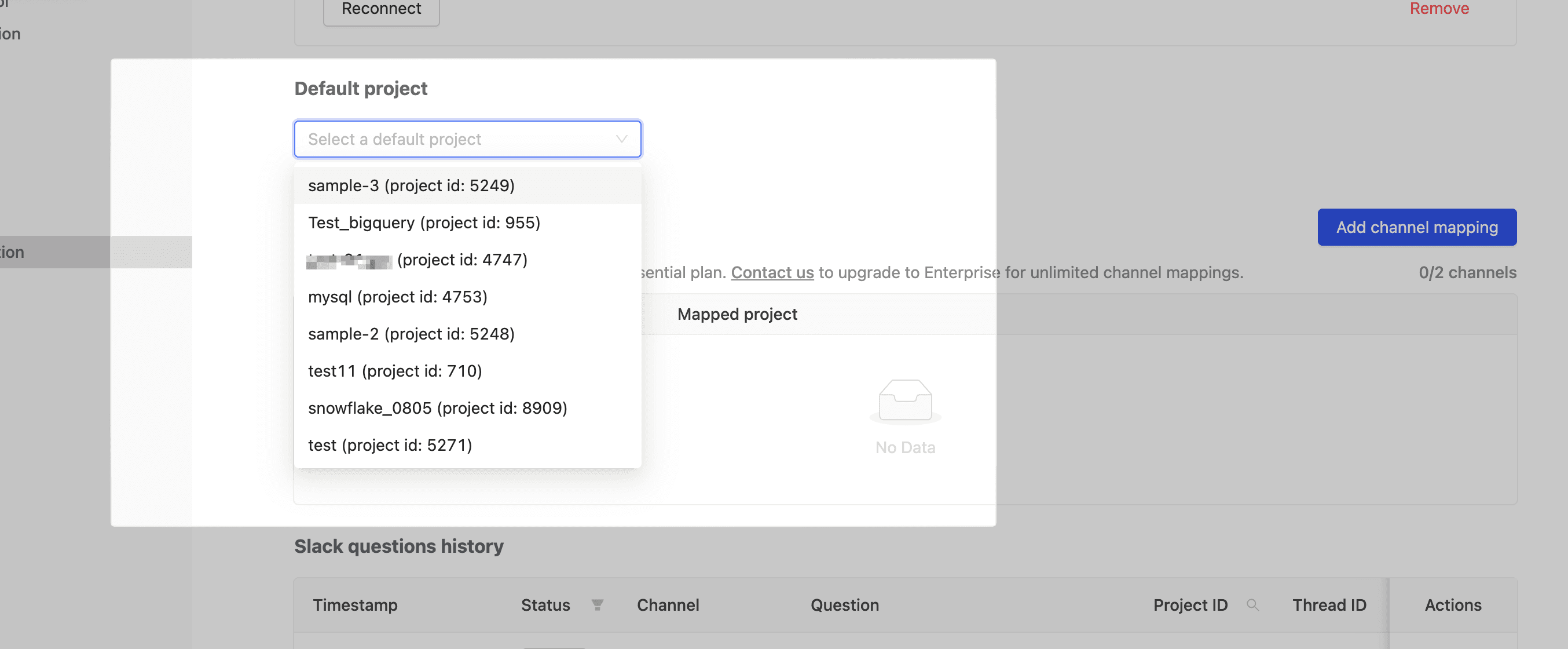Click the Thread ID column header
1568x649 pixels.
coord(1329,605)
